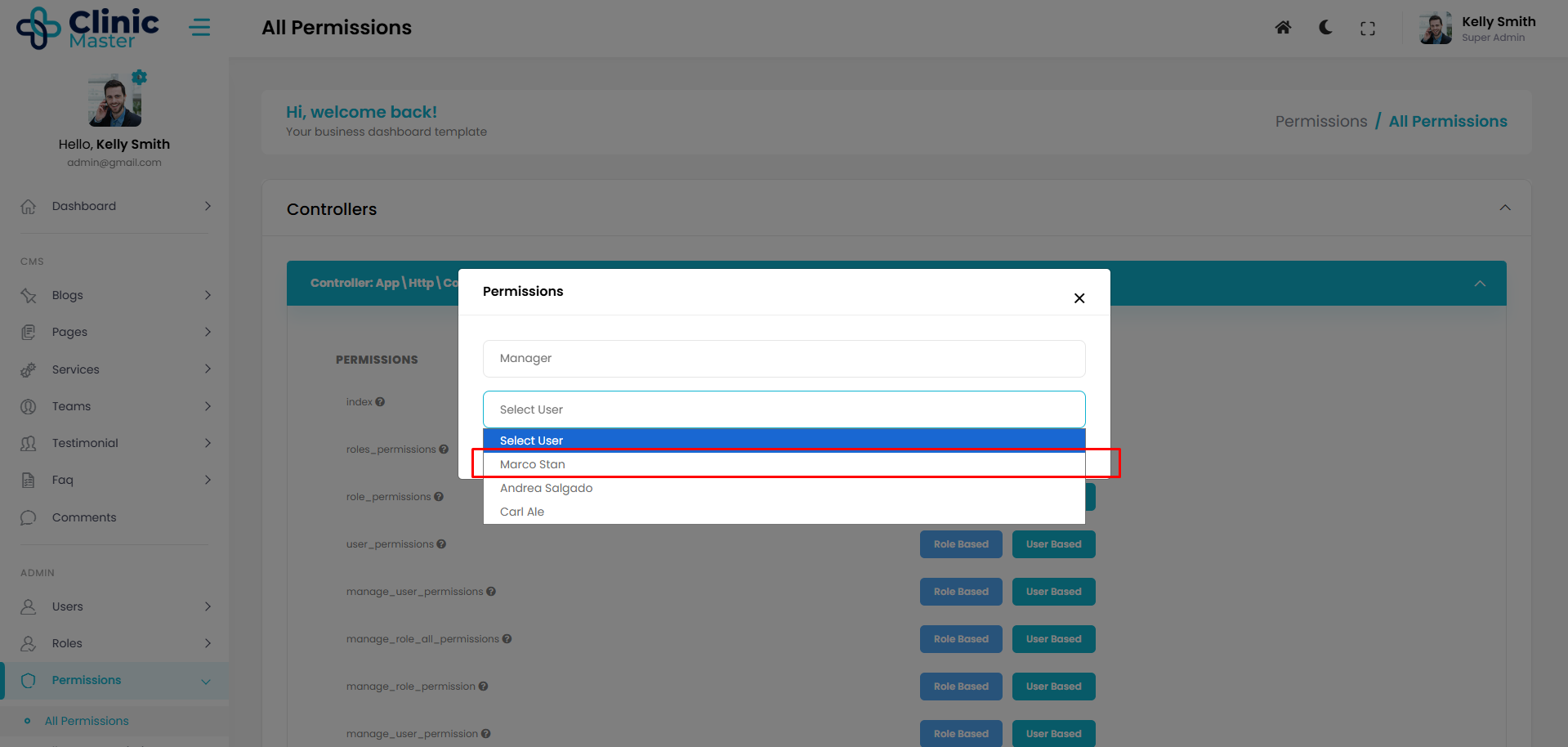Click help icon next to user_permissions

pyautogui.click(x=441, y=544)
